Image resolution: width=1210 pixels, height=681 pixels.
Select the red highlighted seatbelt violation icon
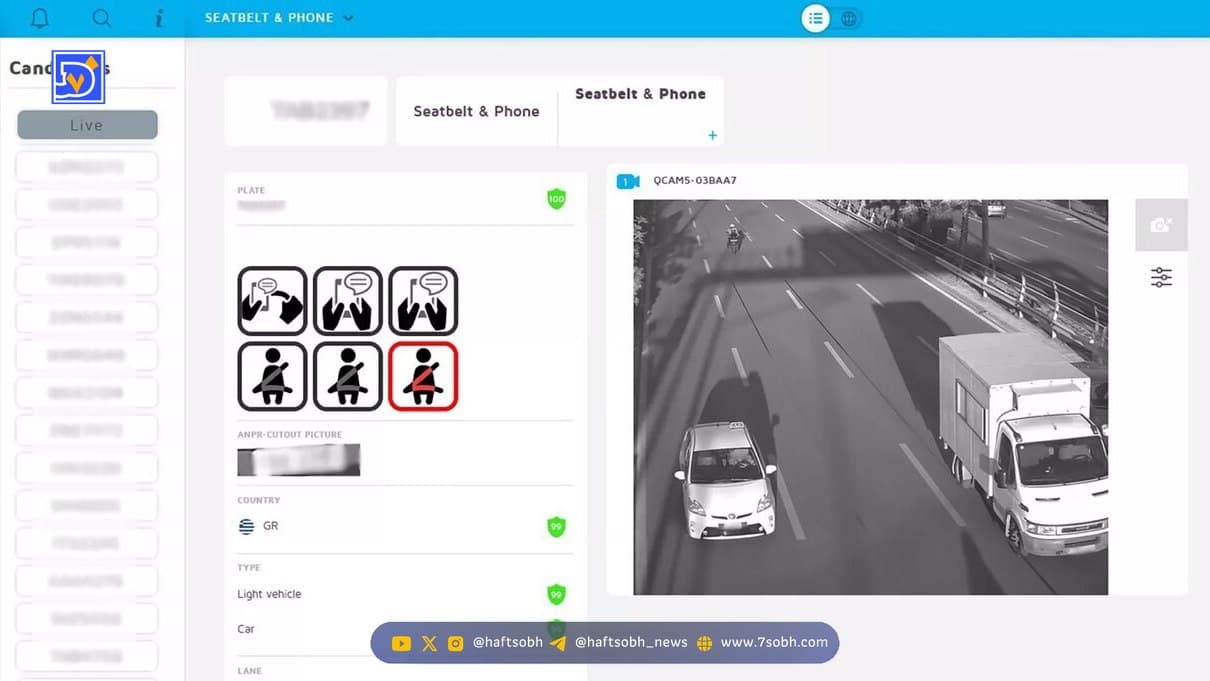[423, 376]
